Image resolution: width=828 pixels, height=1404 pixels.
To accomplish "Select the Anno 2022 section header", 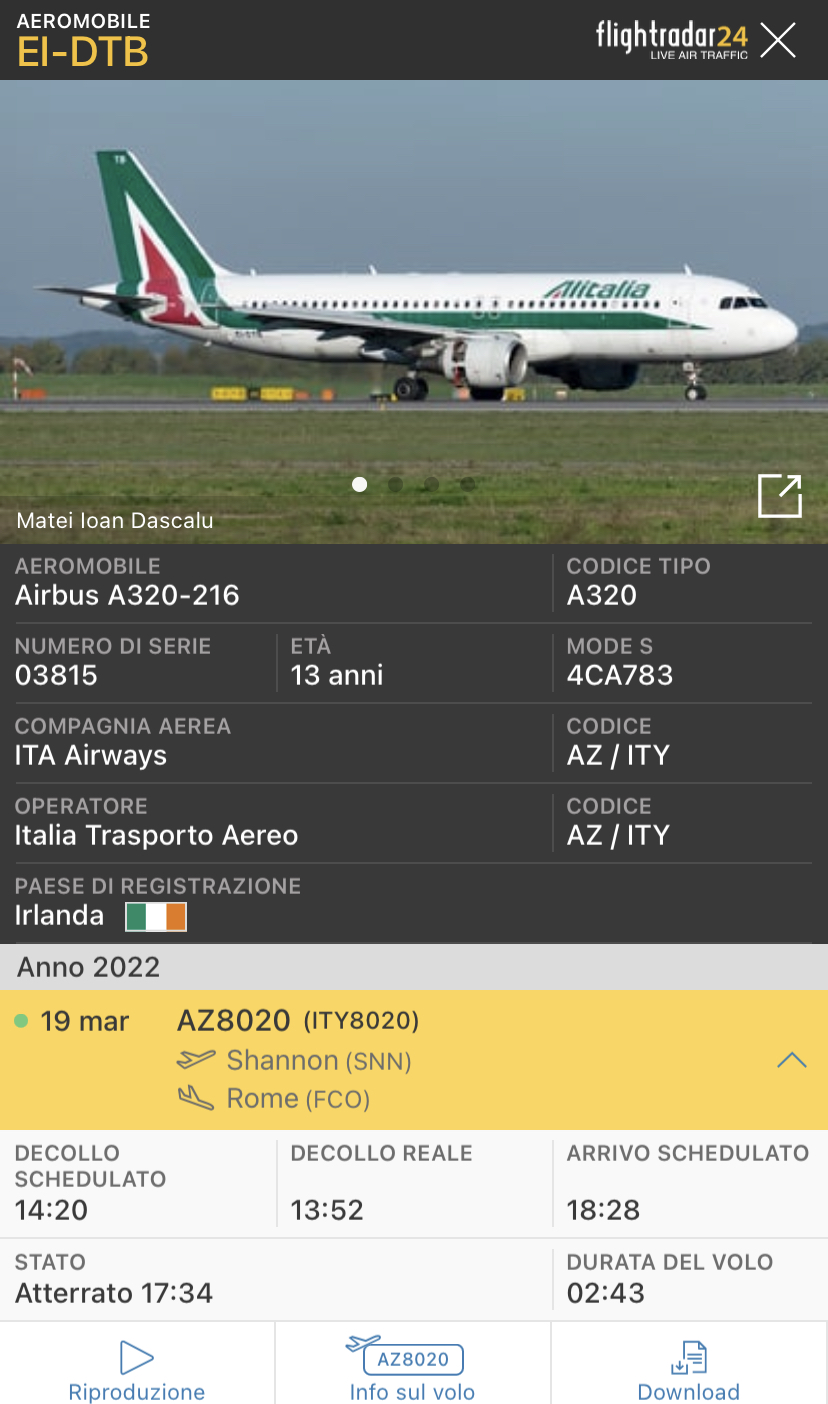I will (414, 967).
